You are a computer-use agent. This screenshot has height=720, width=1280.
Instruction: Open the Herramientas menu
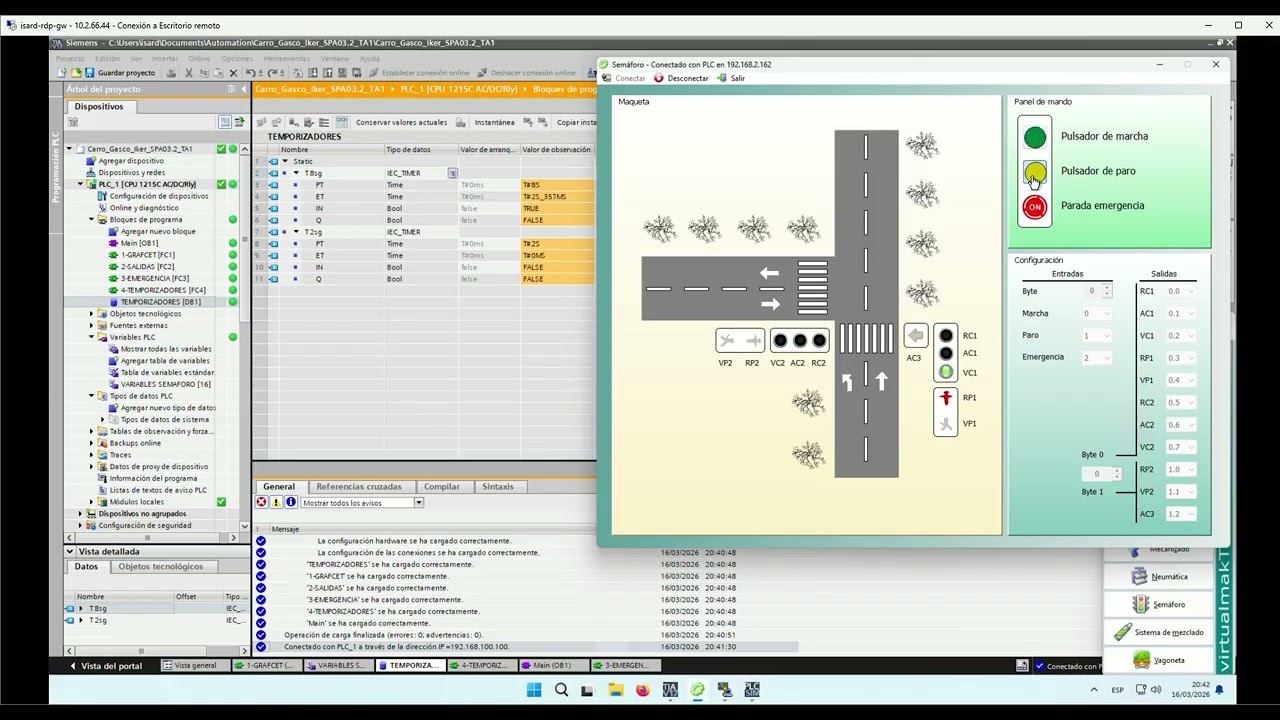[x=286, y=59]
